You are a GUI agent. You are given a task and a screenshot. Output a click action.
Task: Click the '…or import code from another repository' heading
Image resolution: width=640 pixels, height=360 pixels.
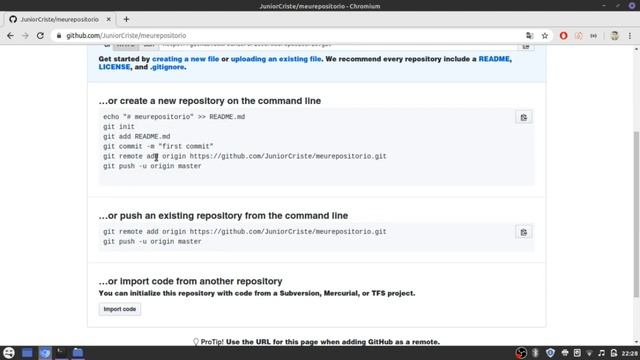click(x=190, y=281)
